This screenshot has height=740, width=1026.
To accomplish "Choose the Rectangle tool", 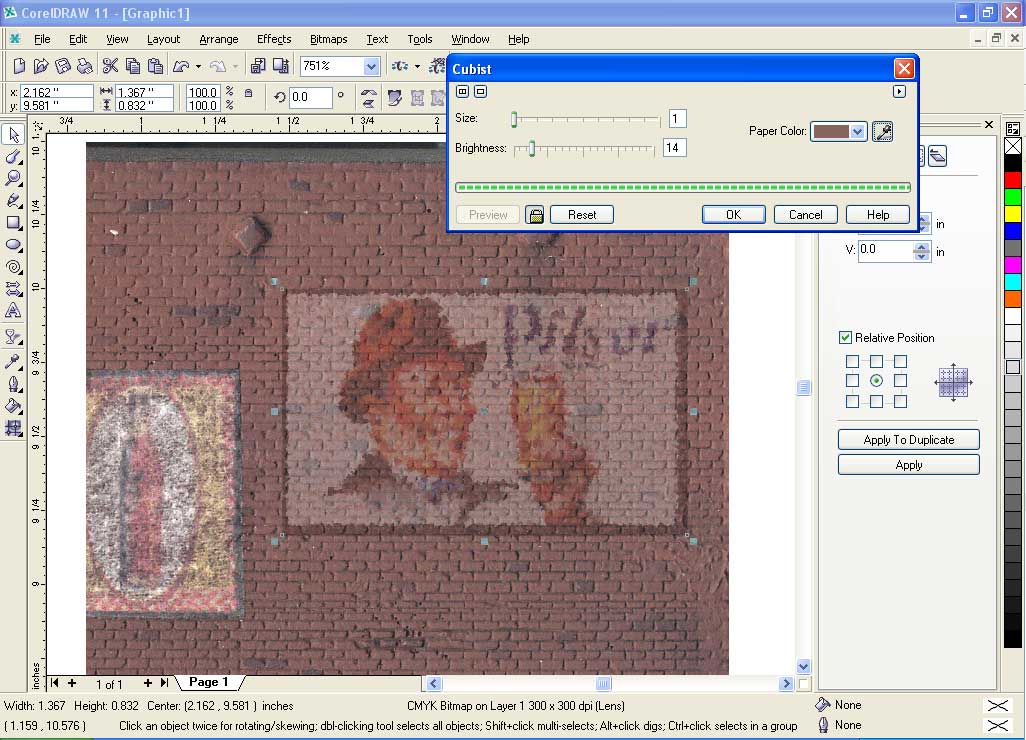I will point(13,222).
